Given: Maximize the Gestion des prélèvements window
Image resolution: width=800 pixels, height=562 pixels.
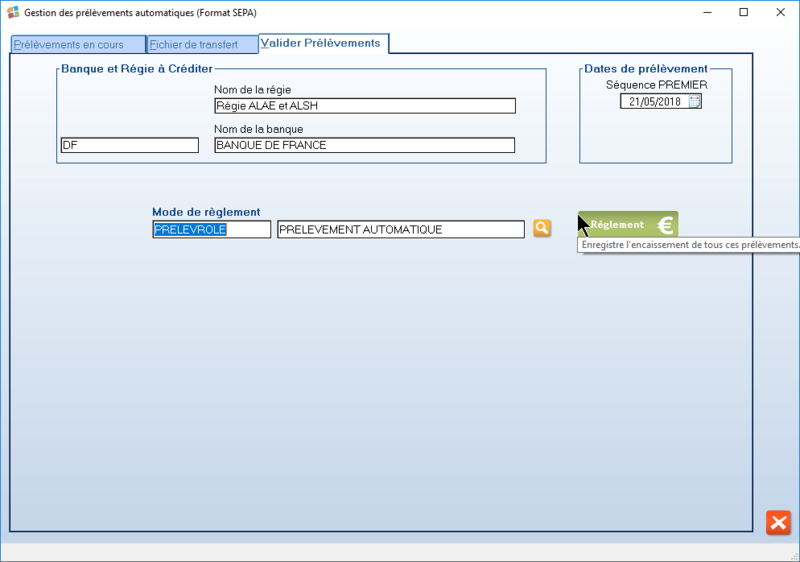Looking at the screenshot, I should click(743, 12).
